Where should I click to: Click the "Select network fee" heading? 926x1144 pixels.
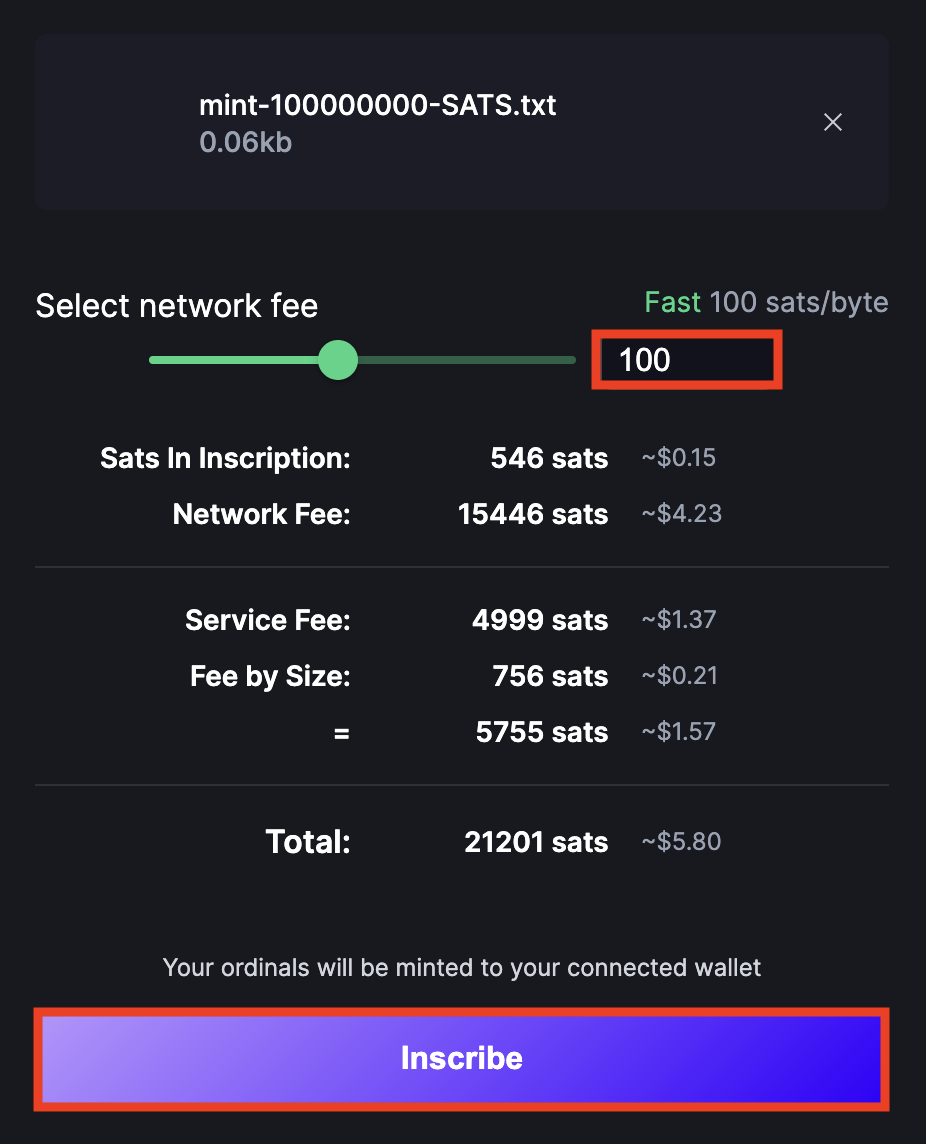coord(176,306)
